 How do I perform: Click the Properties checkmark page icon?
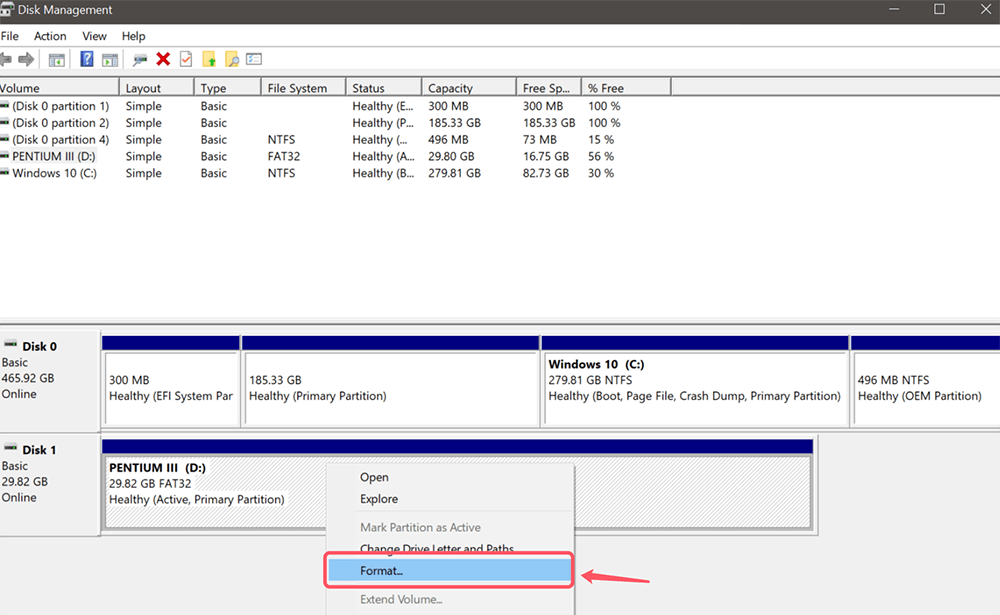coord(186,60)
